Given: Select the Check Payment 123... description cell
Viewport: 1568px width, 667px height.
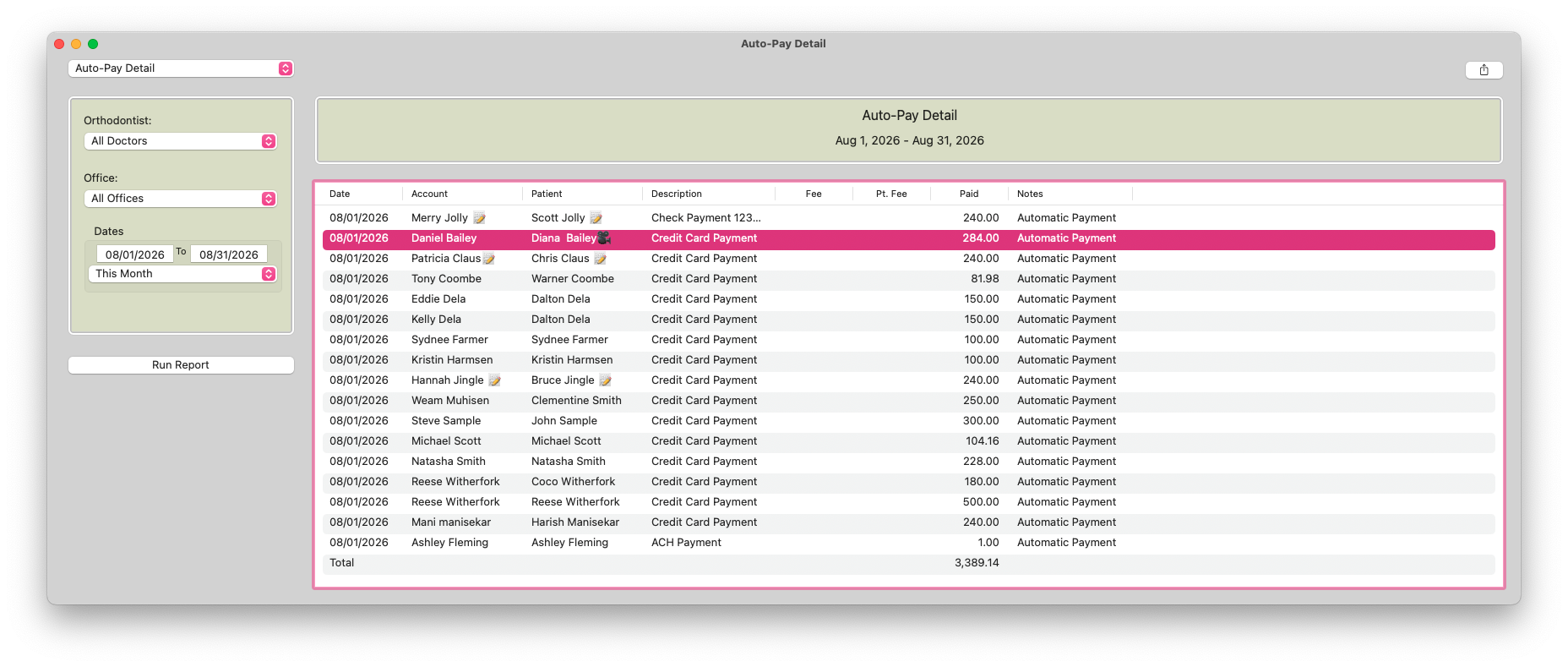Looking at the screenshot, I should pos(706,218).
